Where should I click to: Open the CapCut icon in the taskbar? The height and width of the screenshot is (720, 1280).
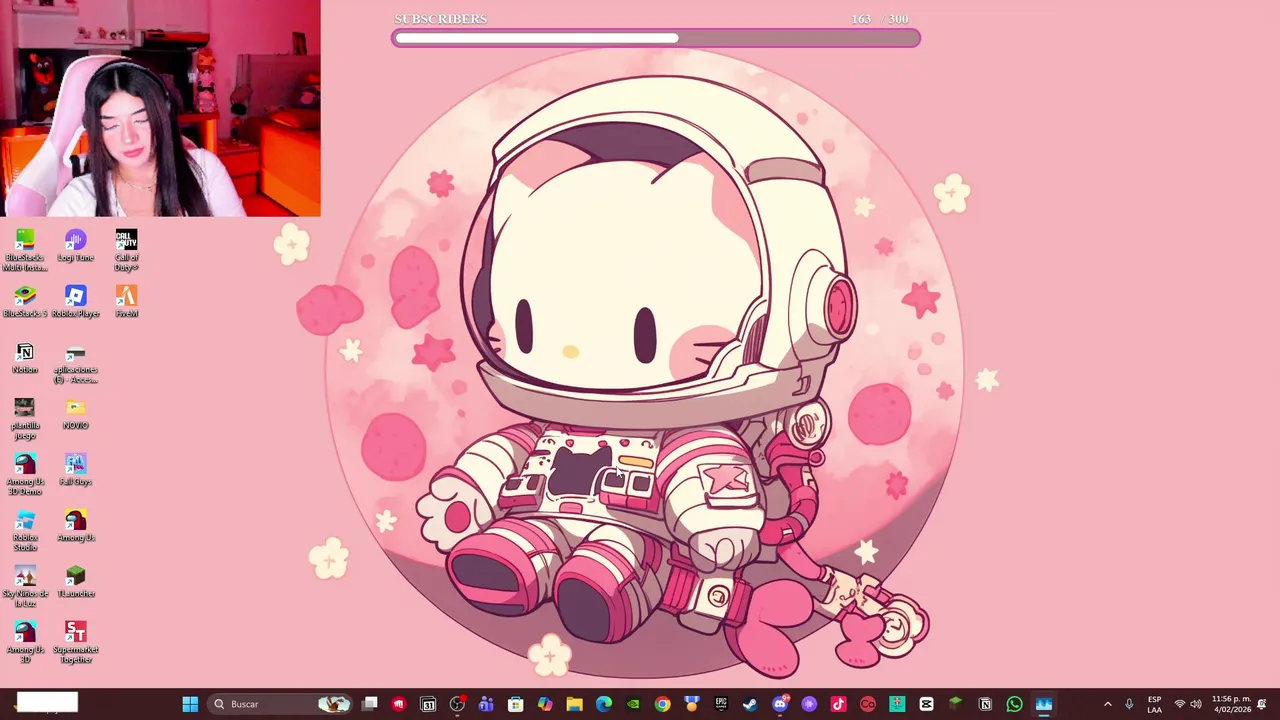click(x=926, y=704)
